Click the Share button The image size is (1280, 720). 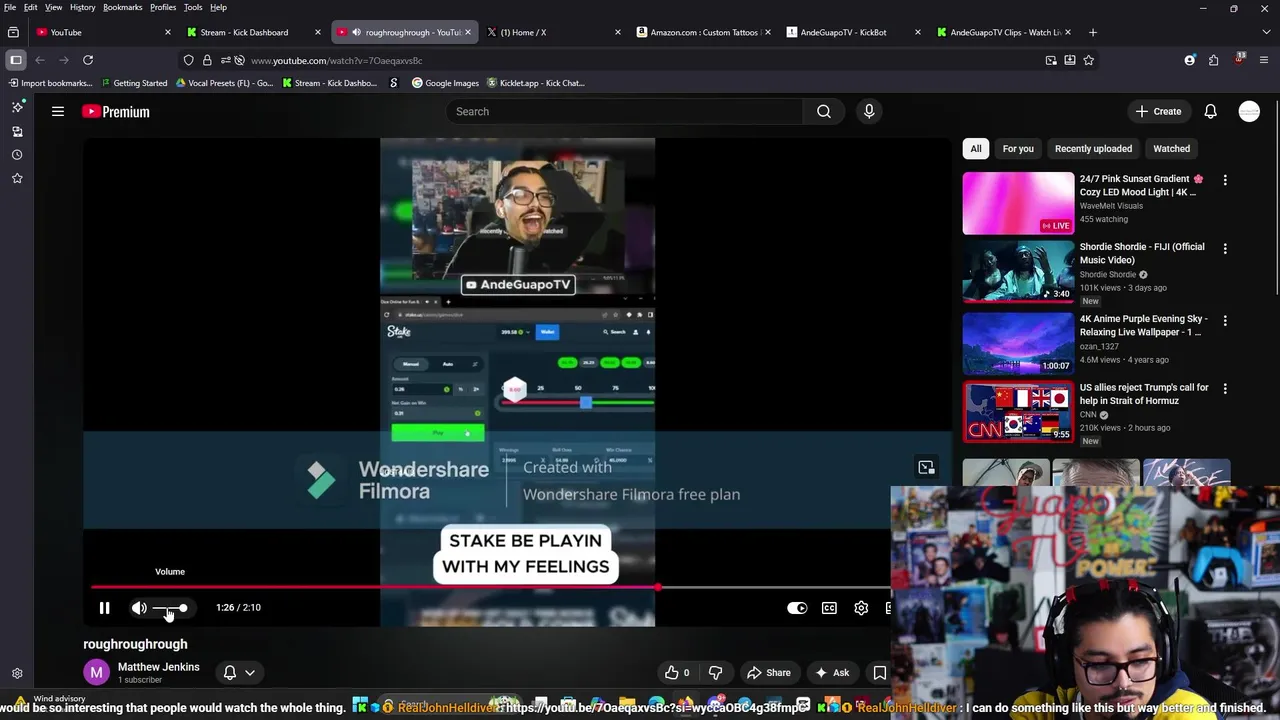click(769, 673)
